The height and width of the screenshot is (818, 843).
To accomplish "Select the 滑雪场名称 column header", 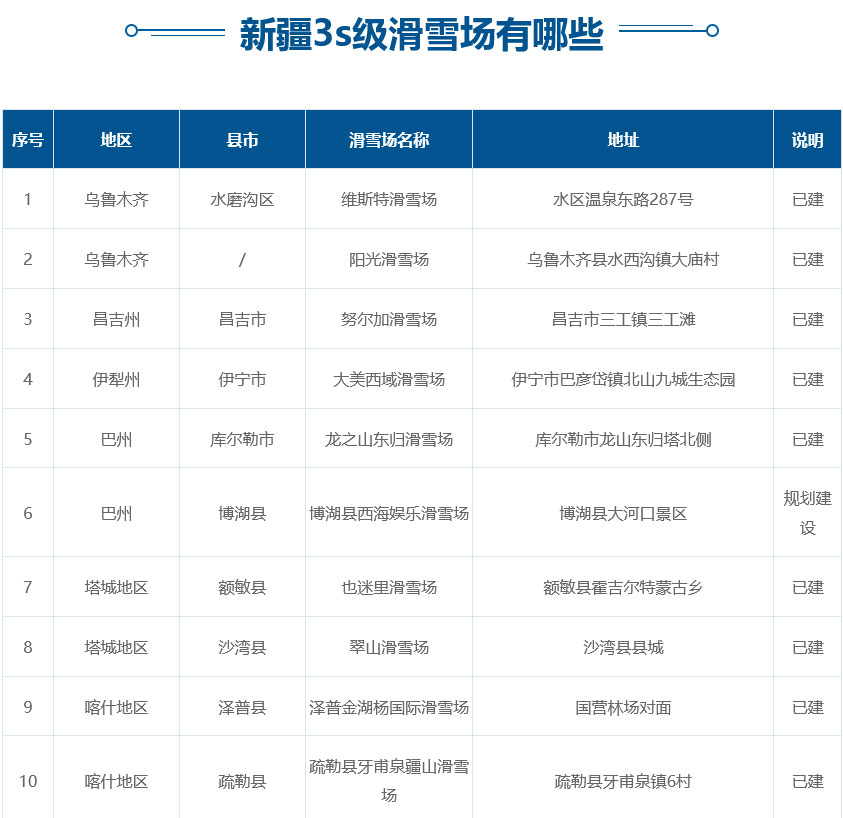I will point(389,140).
